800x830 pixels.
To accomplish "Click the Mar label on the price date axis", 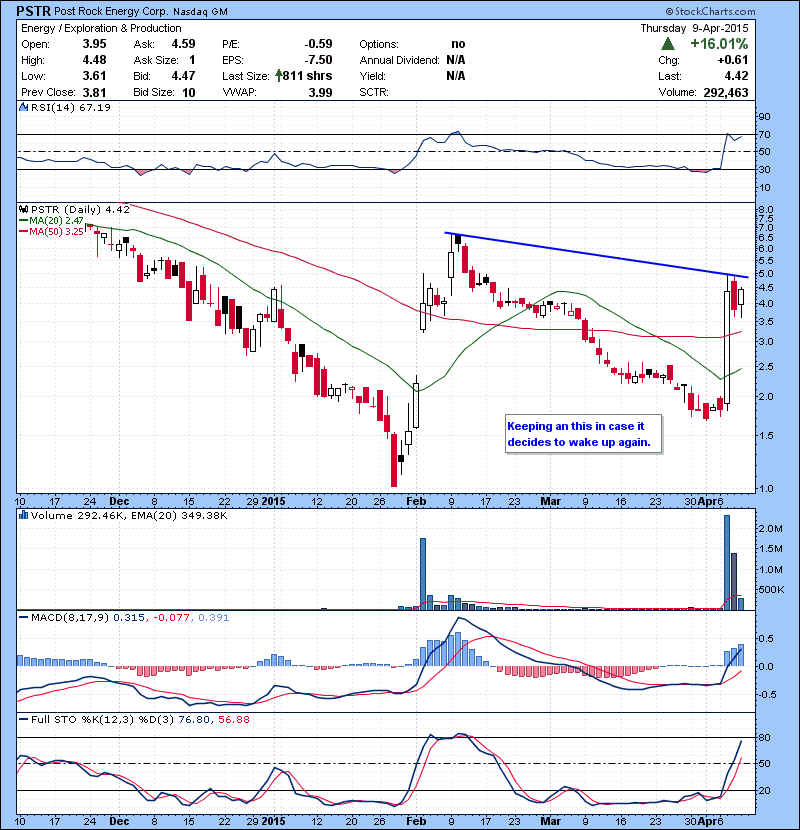I will pyautogui.click(x=550, y=501).
